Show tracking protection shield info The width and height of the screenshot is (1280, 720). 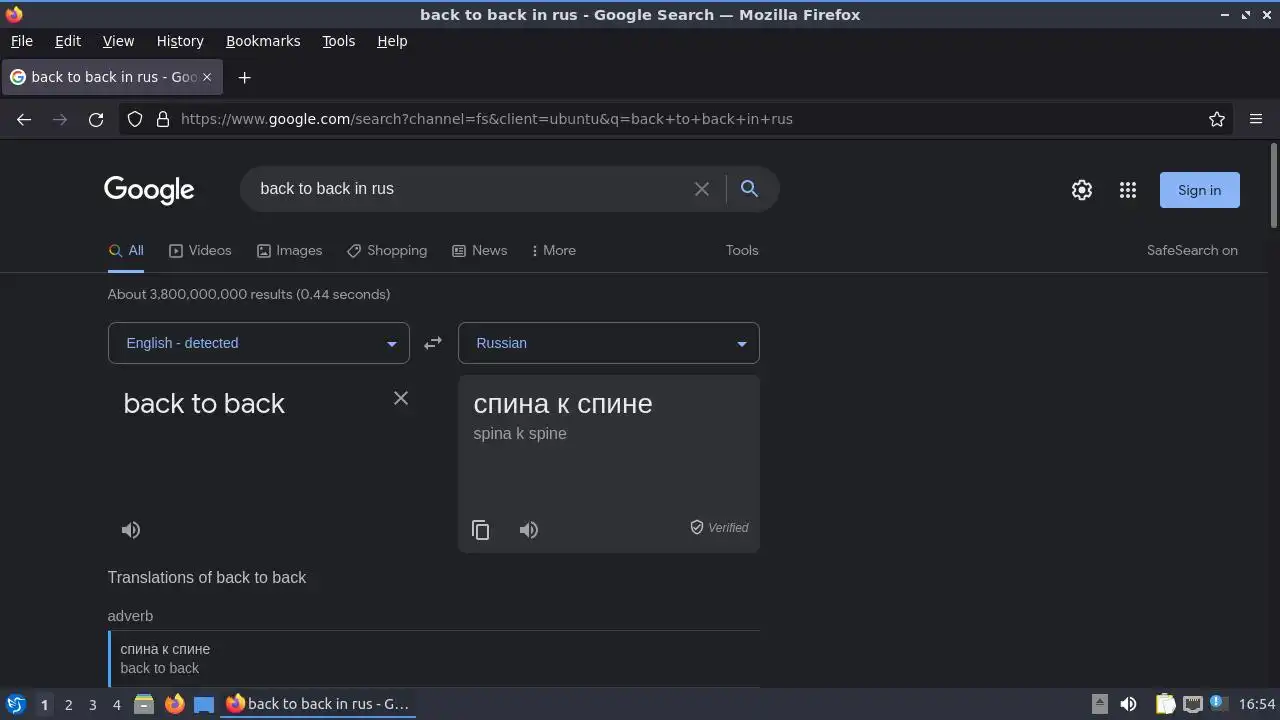click(135, 119)
